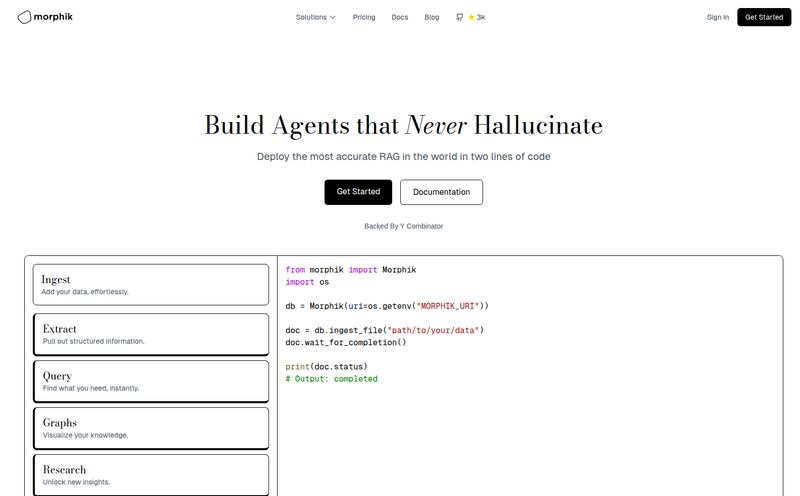This screenshot has height=496, width=800.
Task: Click the Sign In link
Action: 718,17
